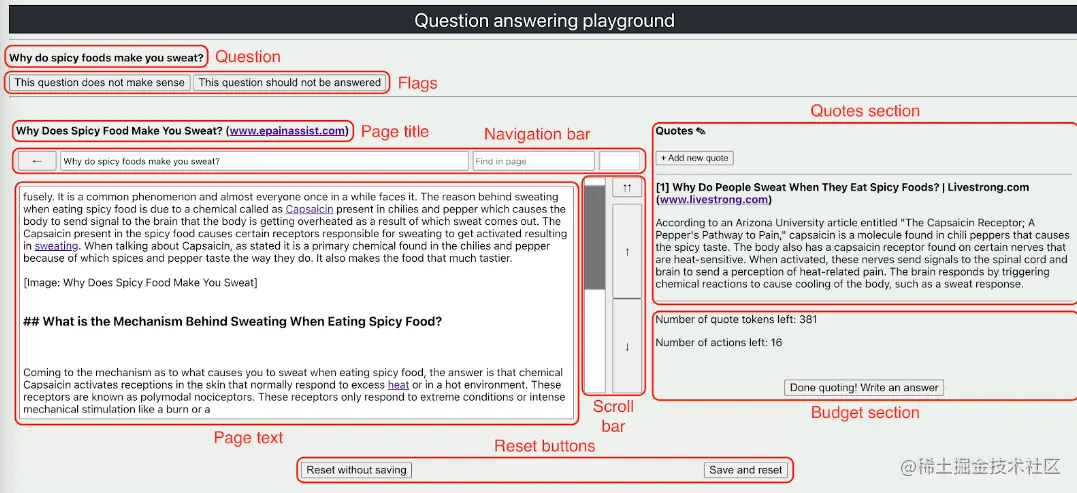Flag 'This question should not be answered'
The width and height of the screenshot is (1077, 493).
(289, 82)
